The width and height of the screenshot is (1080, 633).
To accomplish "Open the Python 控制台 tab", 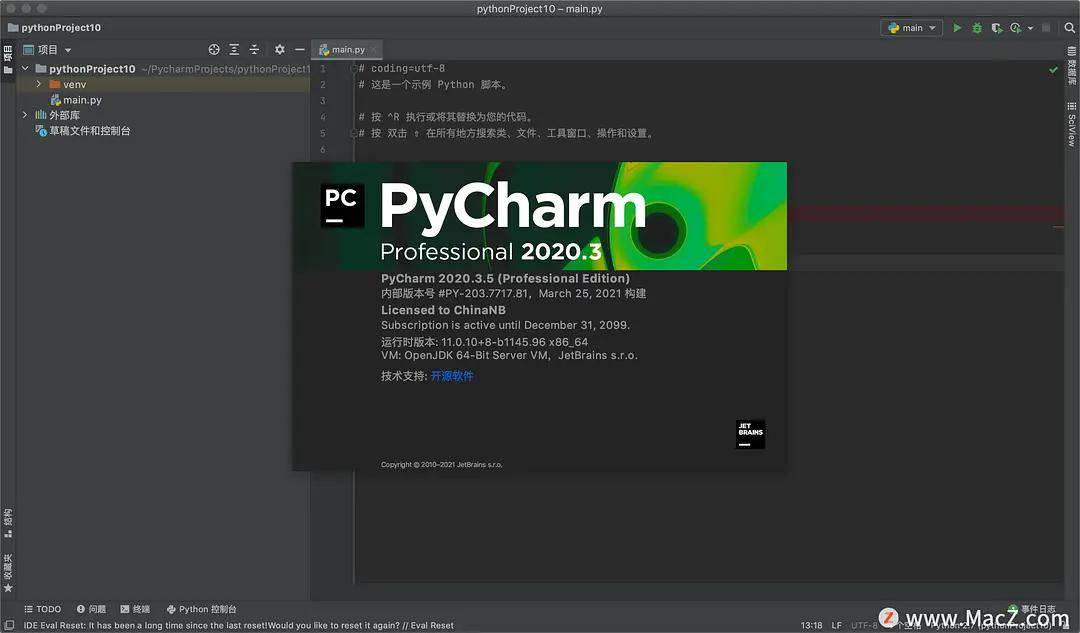I will tap(201, 609).
